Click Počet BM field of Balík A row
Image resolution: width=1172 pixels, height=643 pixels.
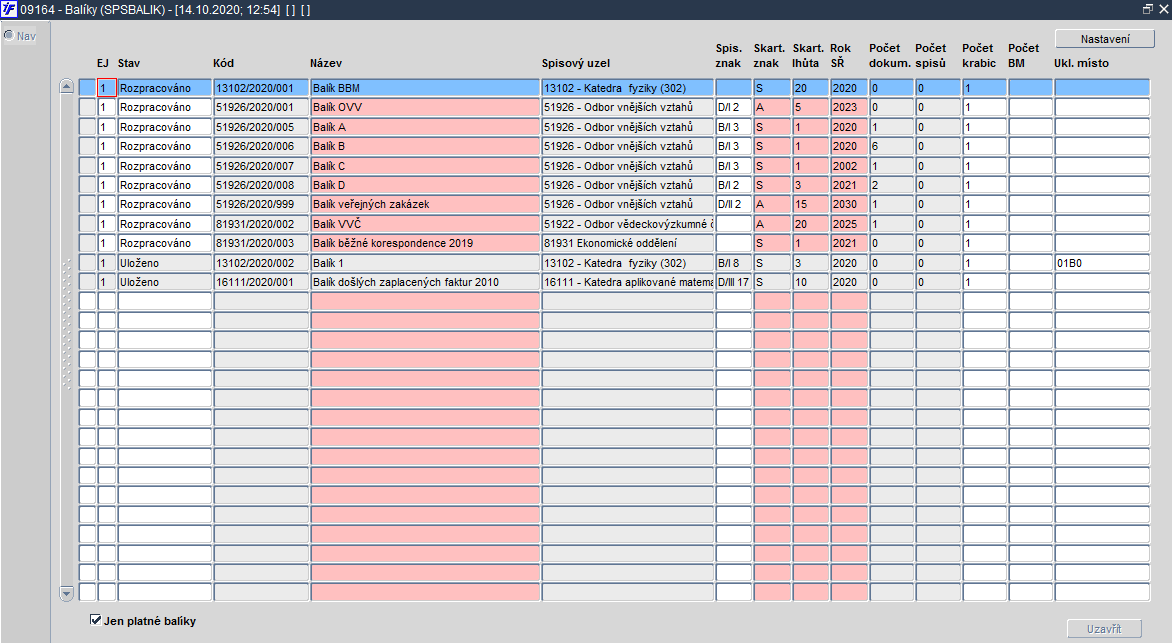tap(1030, 126)
